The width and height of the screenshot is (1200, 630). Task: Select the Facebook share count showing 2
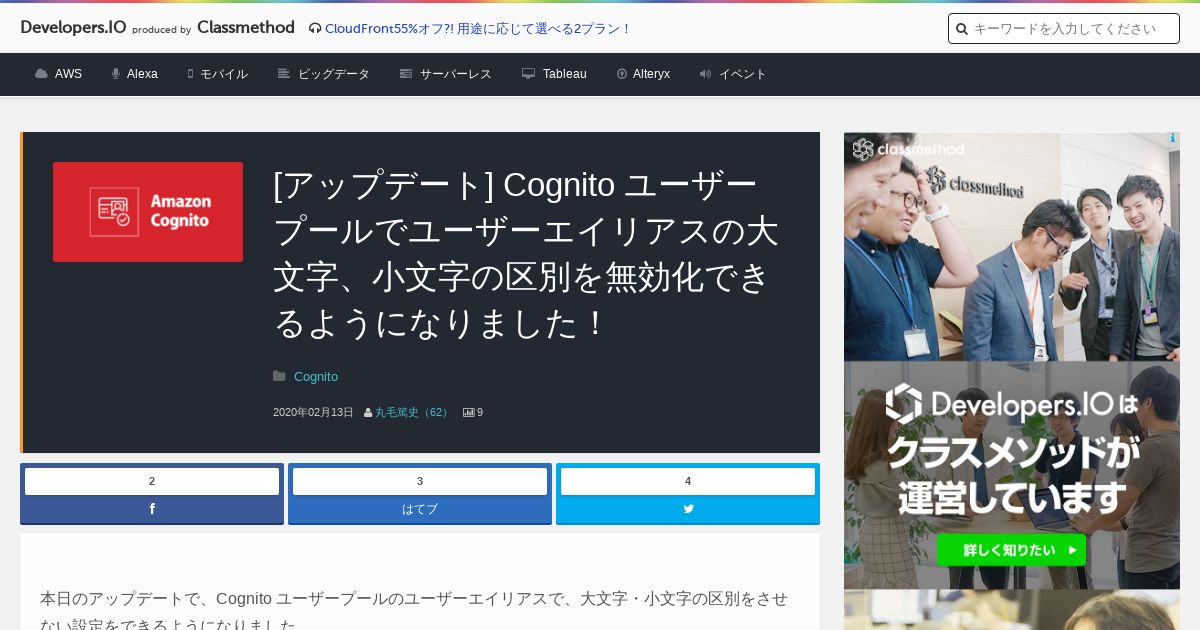click(x=152, y=481)
